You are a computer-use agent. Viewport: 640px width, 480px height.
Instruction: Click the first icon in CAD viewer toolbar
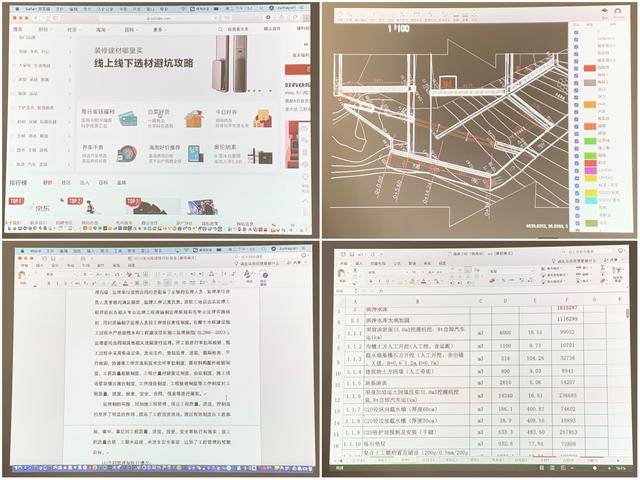[x=339, y=13]
